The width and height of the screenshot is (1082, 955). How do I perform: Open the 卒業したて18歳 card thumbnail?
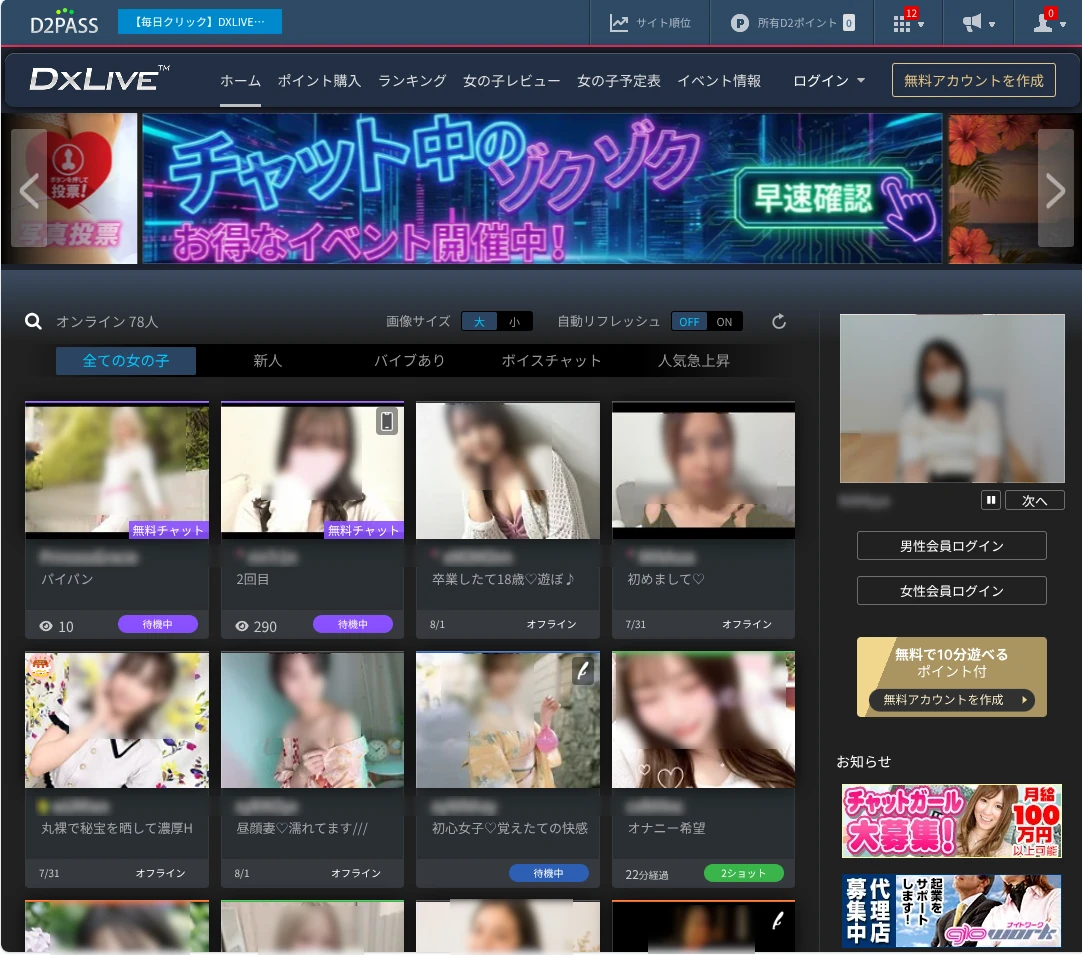click(508, 471)
